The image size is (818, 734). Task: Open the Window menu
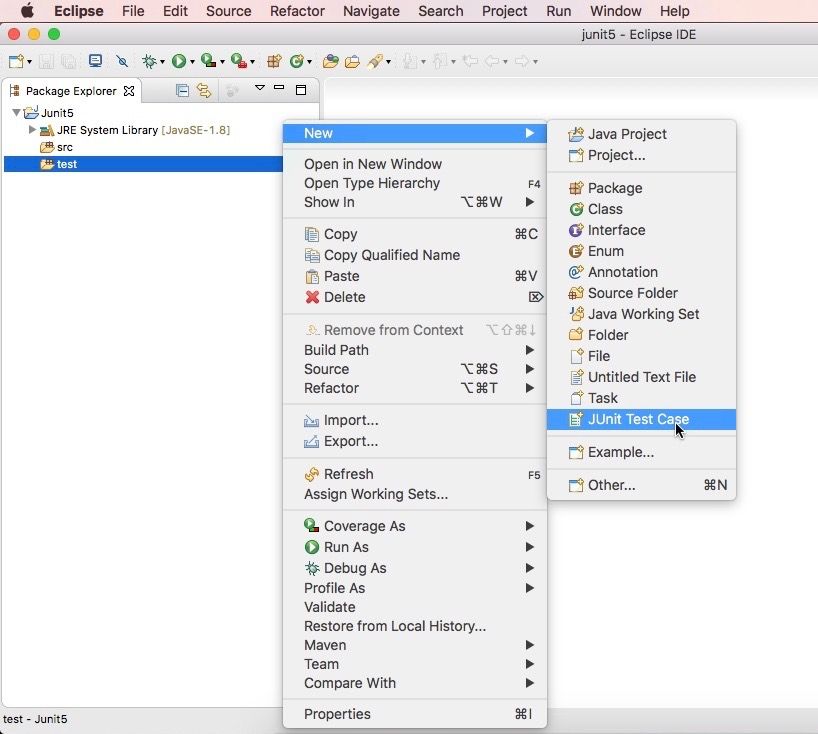click(616, 11)
